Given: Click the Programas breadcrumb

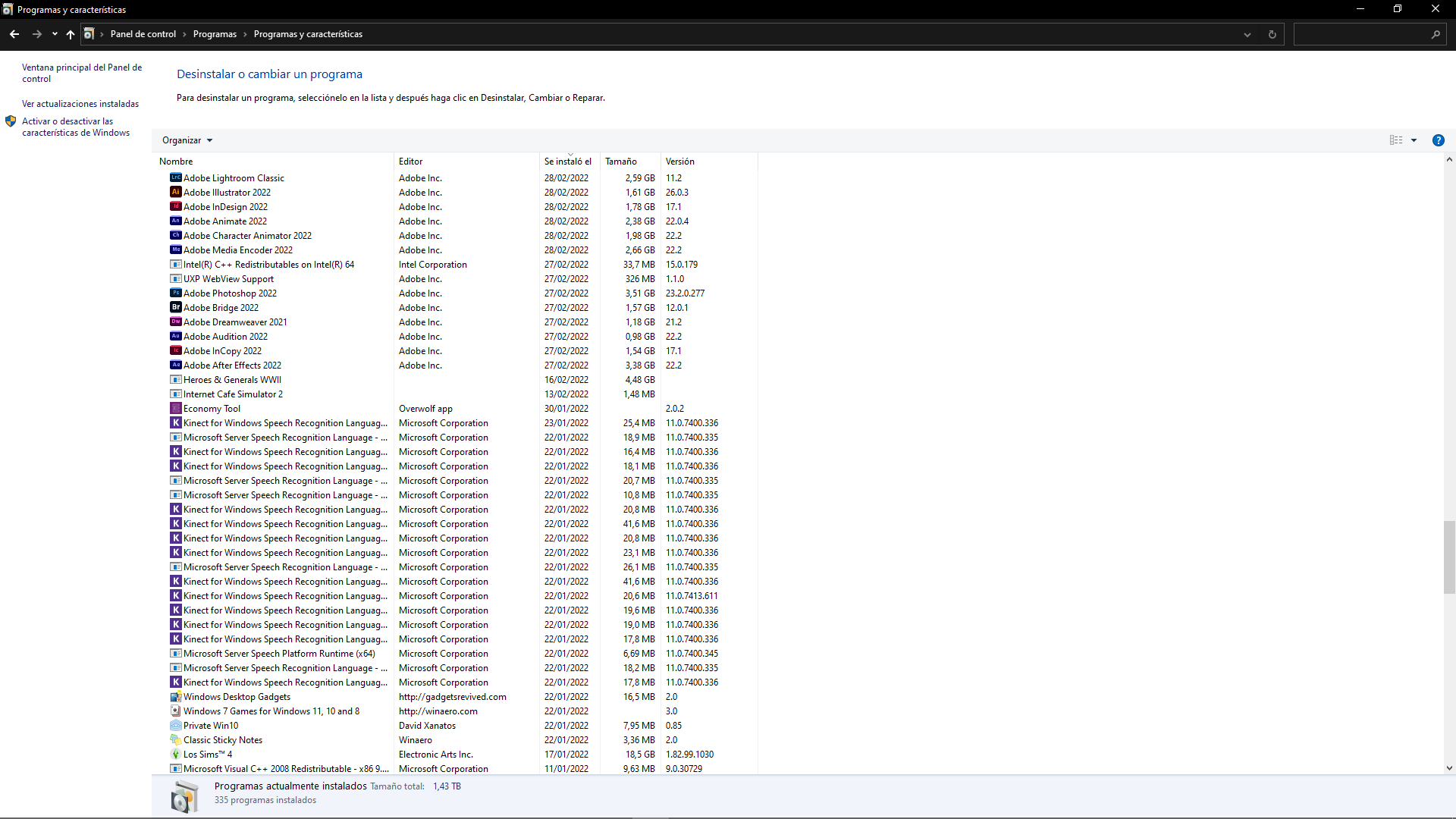Looking at the screenshot, I should [x=215, y=34].
